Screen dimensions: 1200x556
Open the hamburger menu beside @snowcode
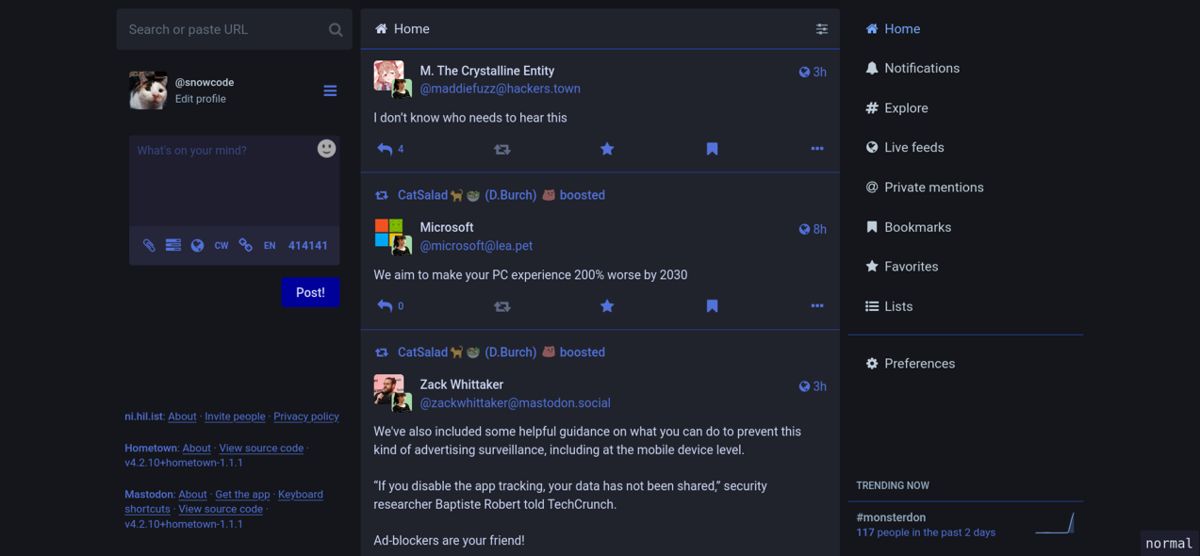330,91
